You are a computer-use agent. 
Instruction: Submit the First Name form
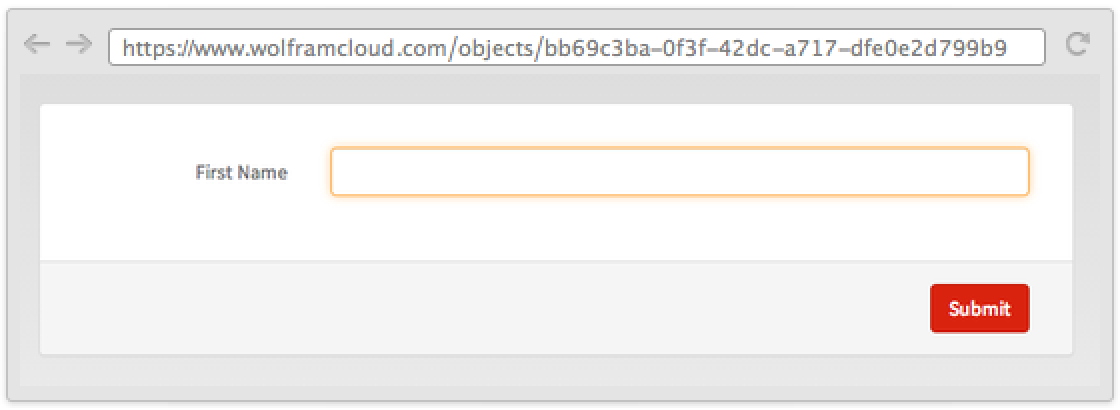979,309
